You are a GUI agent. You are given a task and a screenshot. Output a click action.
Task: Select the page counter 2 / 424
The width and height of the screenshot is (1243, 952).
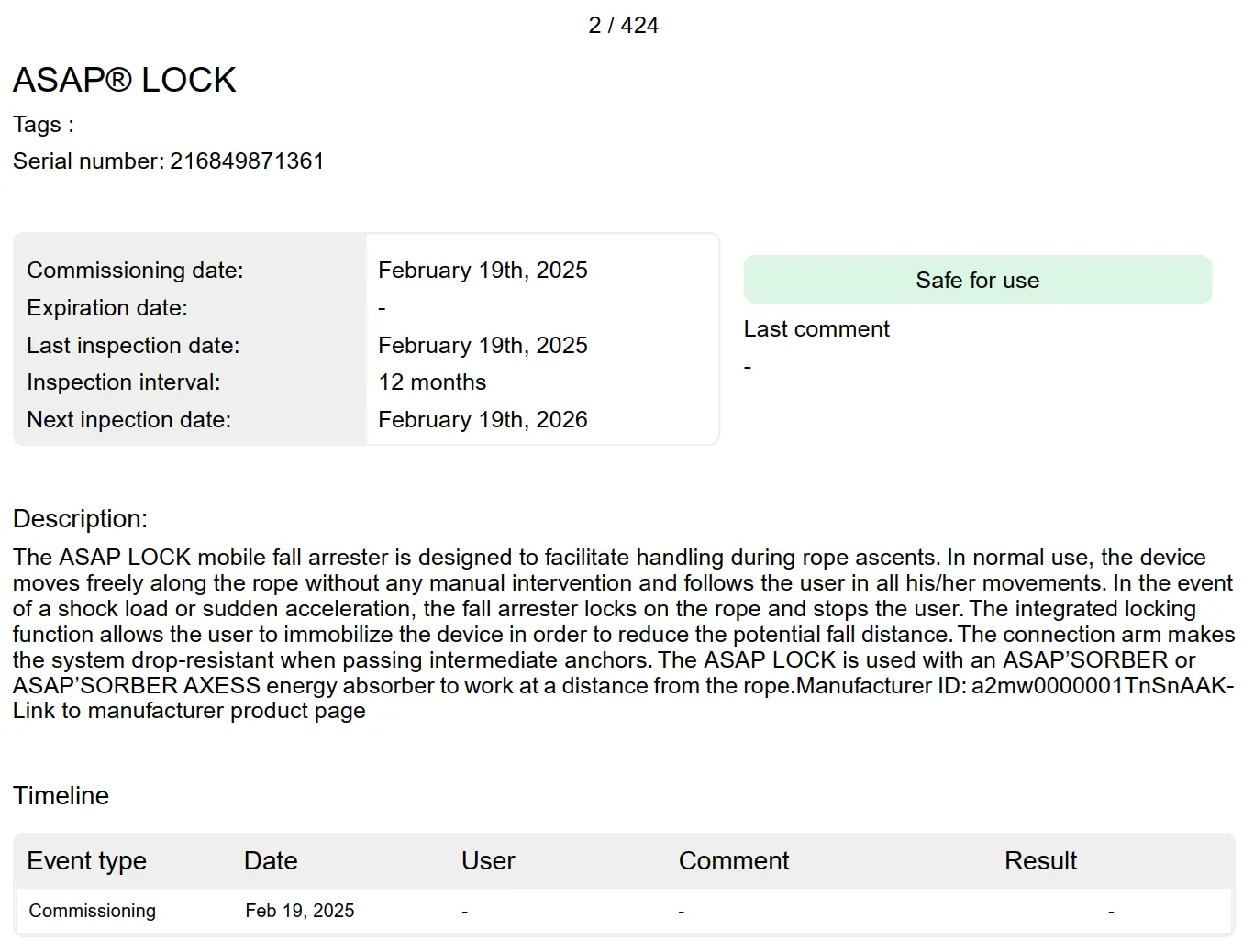(x=624, y=26)
